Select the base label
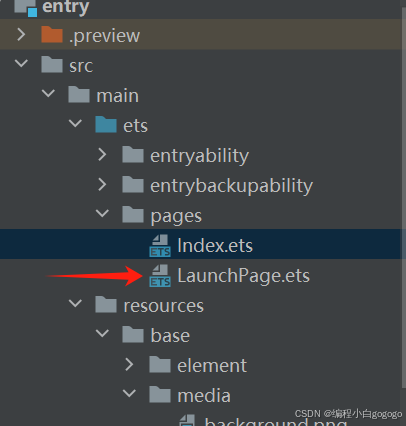406x426 pixels. pyautogui.click(x=170, y=335)
